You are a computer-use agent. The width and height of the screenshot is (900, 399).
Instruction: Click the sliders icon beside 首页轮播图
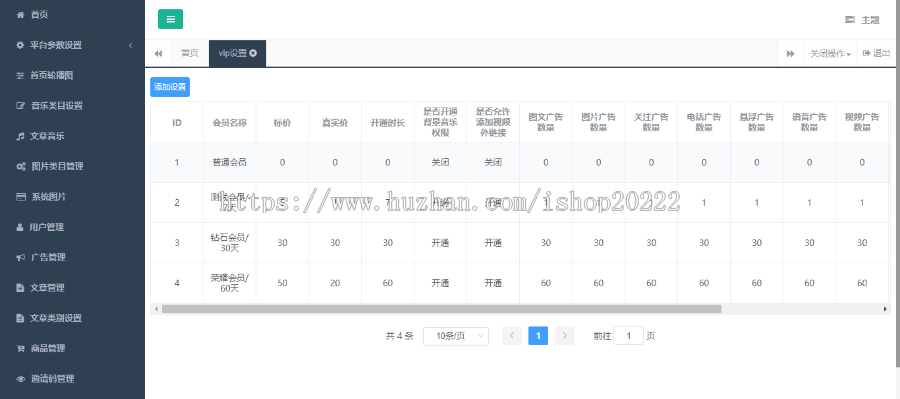point(20,75)
